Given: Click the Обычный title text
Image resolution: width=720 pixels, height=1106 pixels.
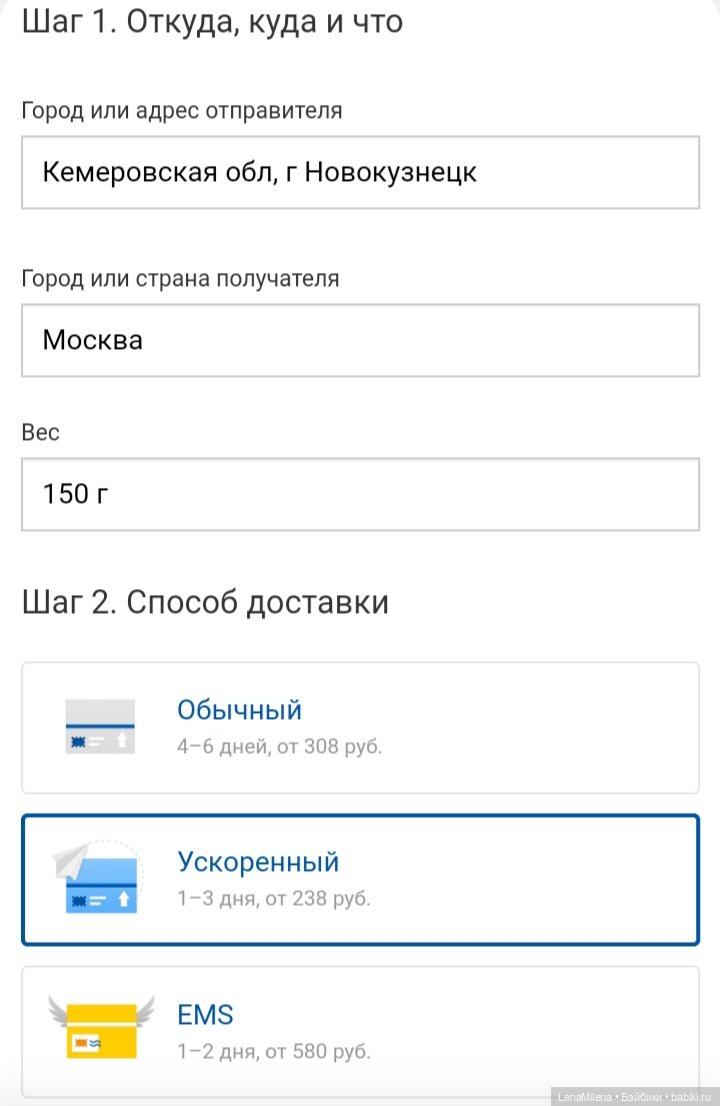Looking at the screenshot, I should (239, 711).
